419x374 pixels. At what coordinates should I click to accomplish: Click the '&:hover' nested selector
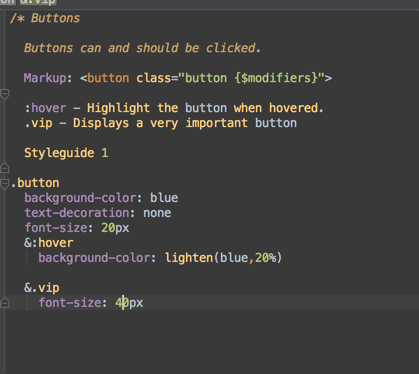click(48, 243)
